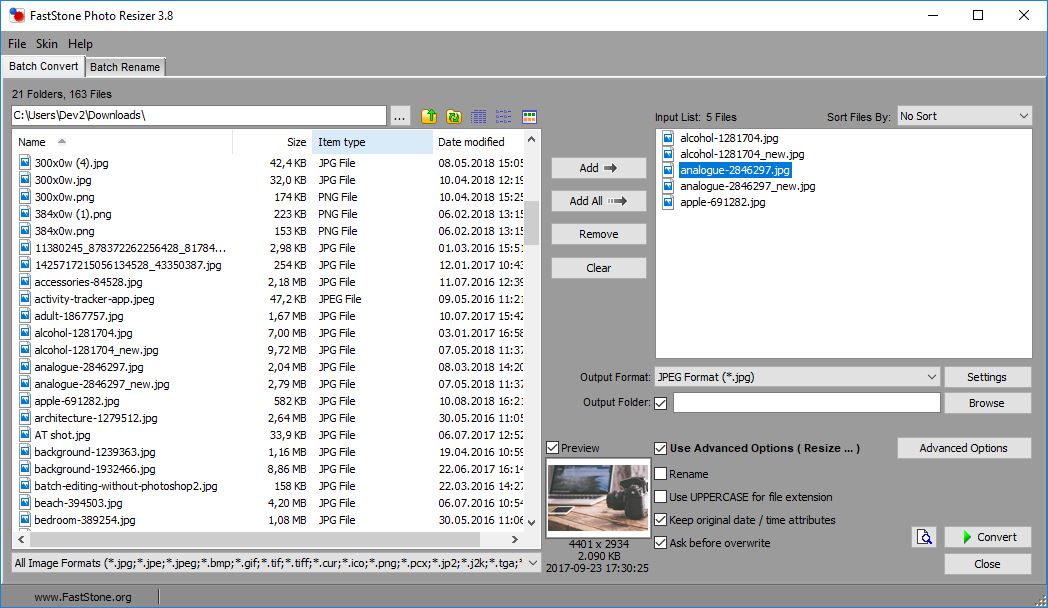Image resolution: width=1048 pixels, height=608 pixels.
Task: Toggle the Output Folder checkbox
Action: [x=660, y=403]
